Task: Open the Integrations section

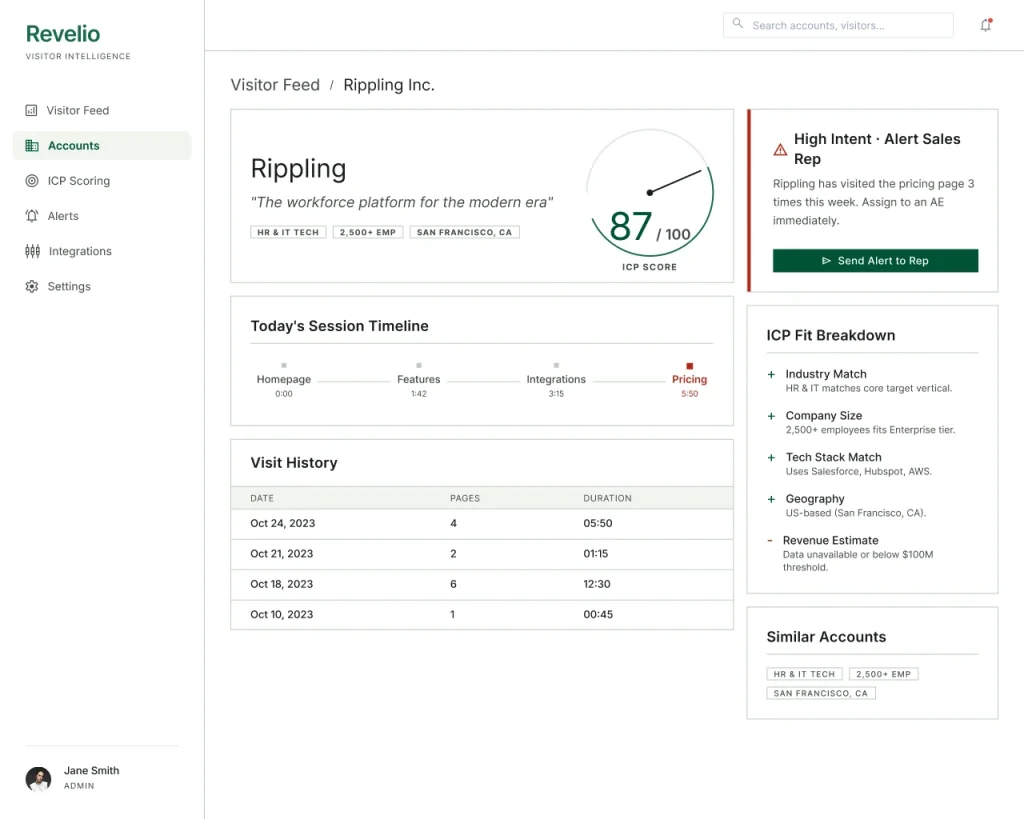Action: point(102,251)
